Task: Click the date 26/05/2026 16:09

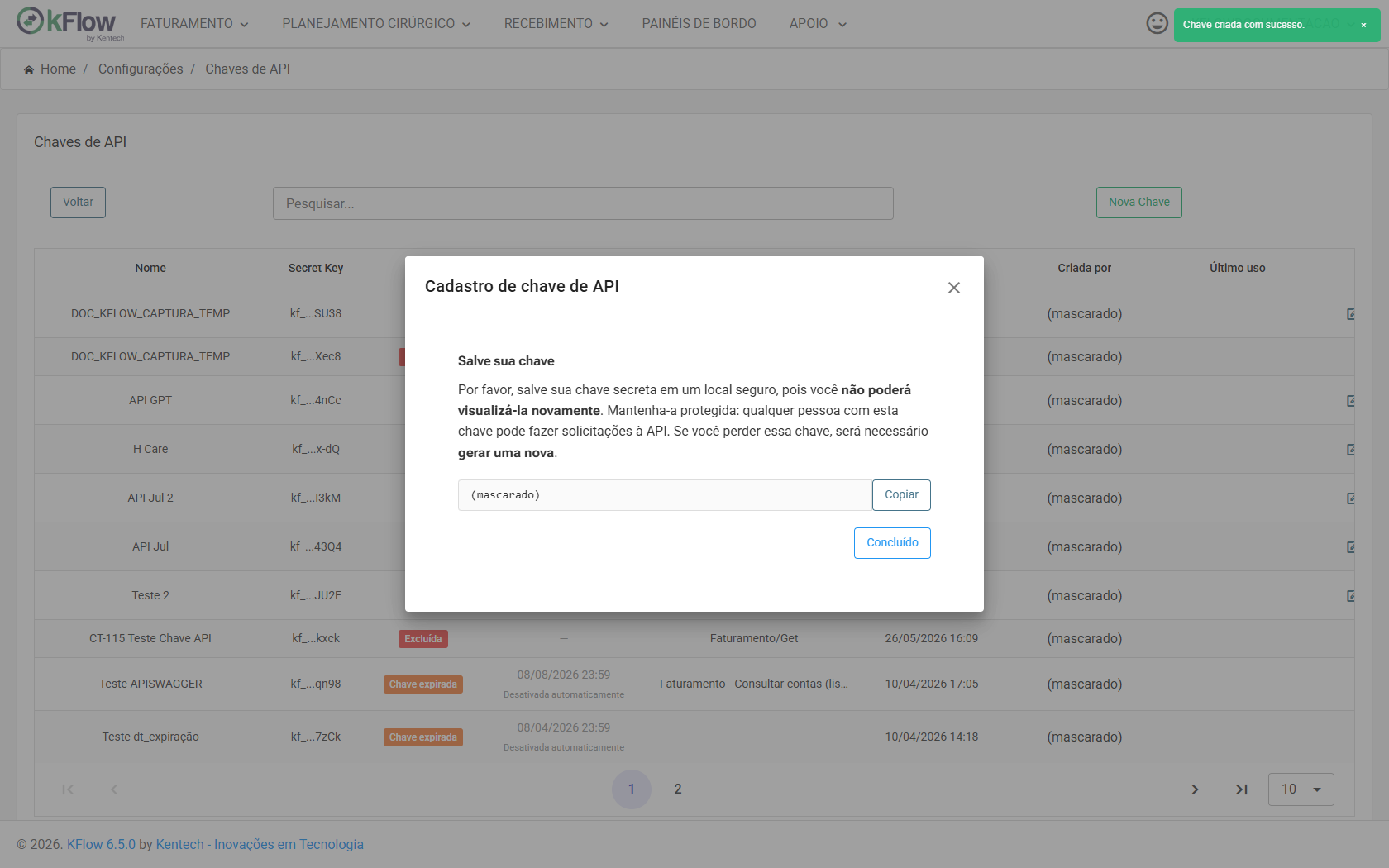Action: tap(932, 639)
